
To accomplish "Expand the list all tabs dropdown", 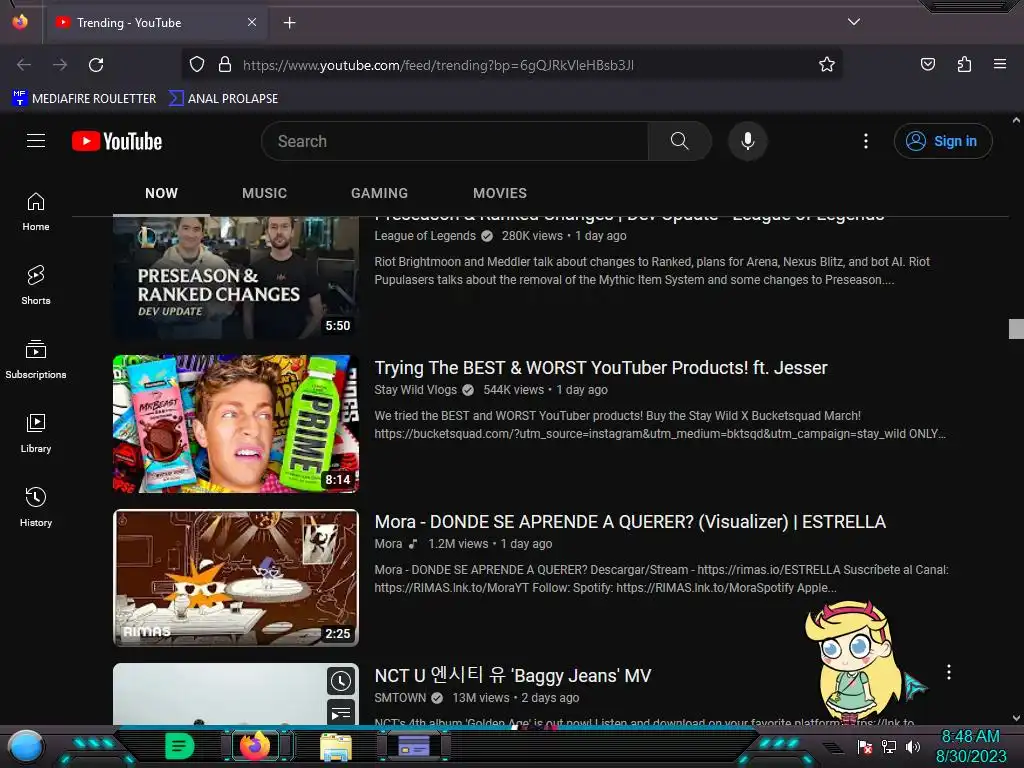I will [x=854, y=22].
